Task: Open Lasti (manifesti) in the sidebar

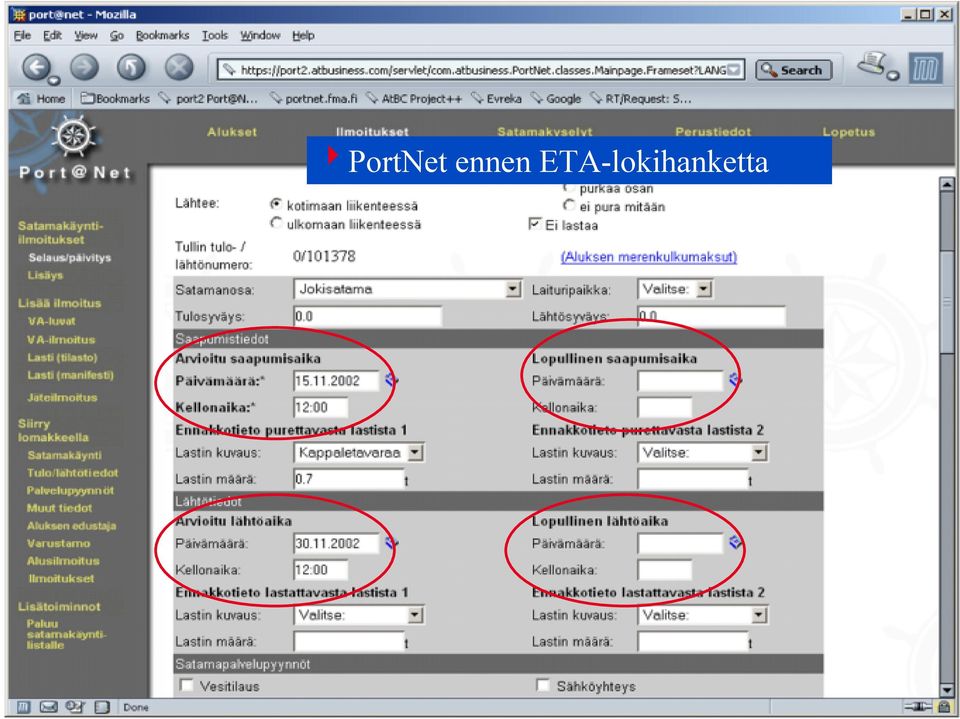Action: (70, 375)
